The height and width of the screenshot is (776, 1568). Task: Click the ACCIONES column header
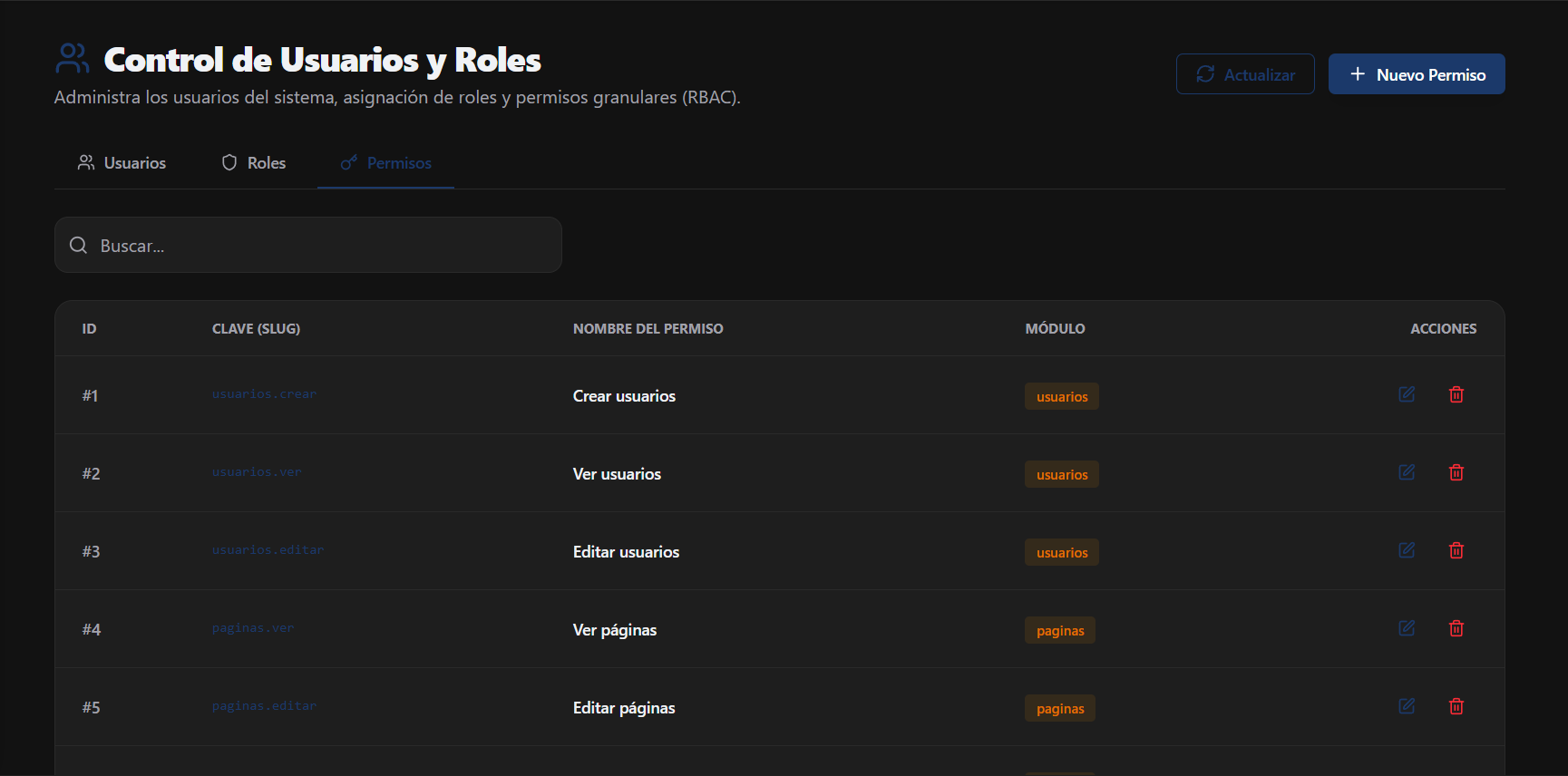coord(1444,328)
